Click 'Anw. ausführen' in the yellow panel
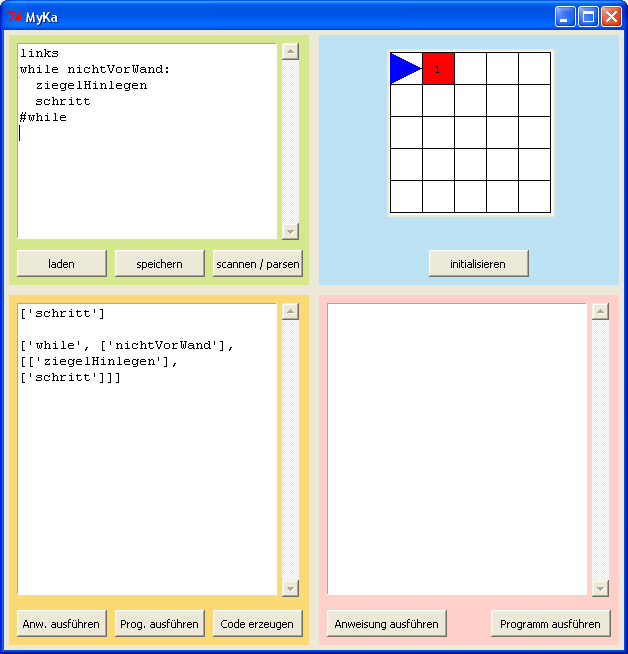 point(61,624)
